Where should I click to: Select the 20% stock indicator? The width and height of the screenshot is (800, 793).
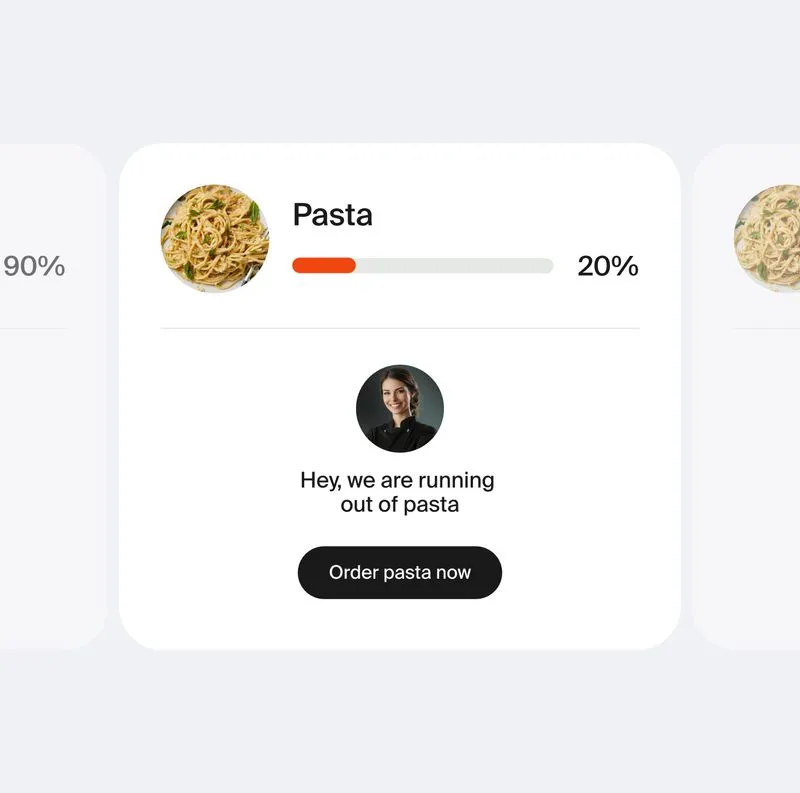click(x=606, y=266)
